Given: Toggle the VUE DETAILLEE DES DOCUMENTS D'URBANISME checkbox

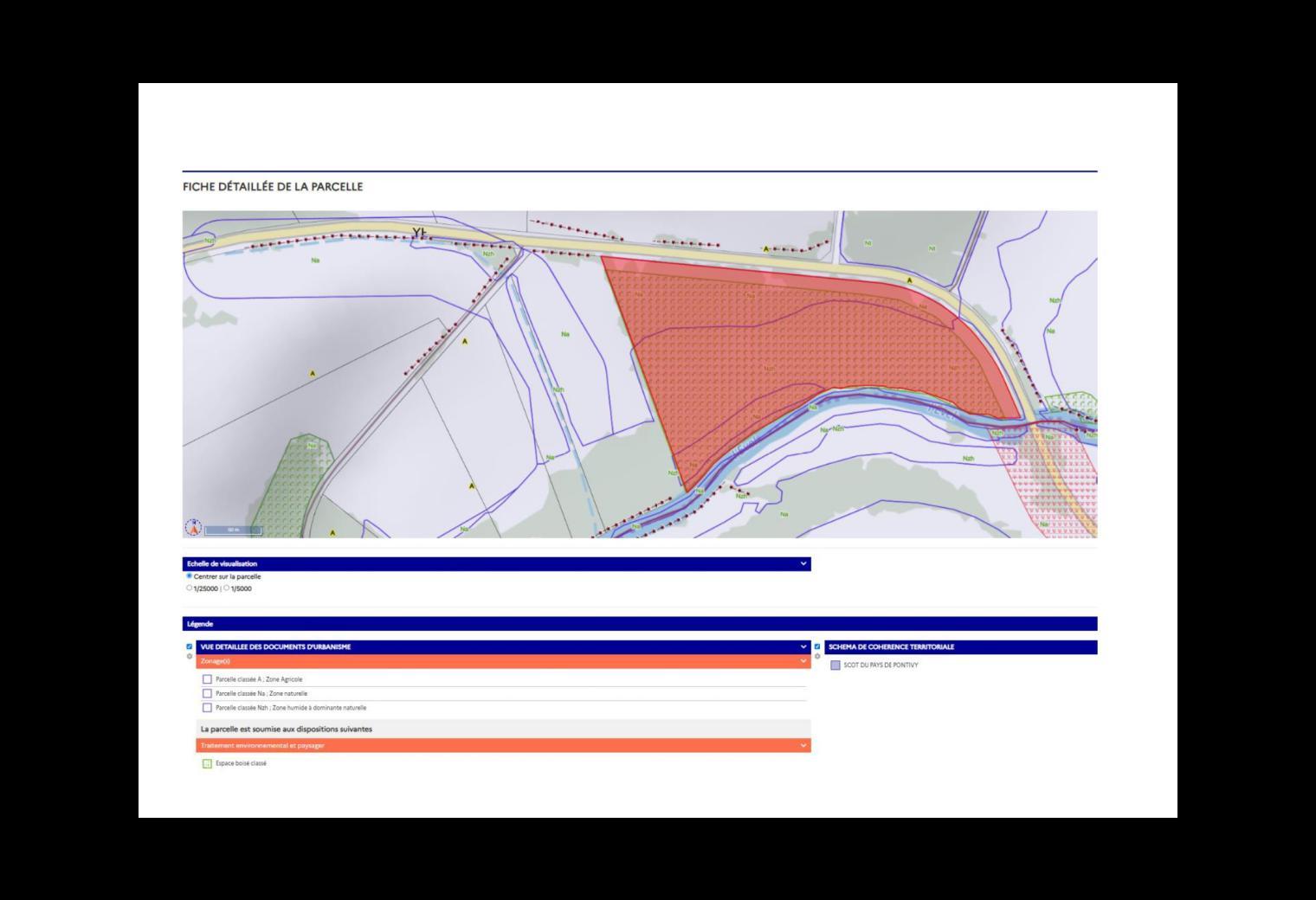Looking at the screenshot, I should (190, 646).
